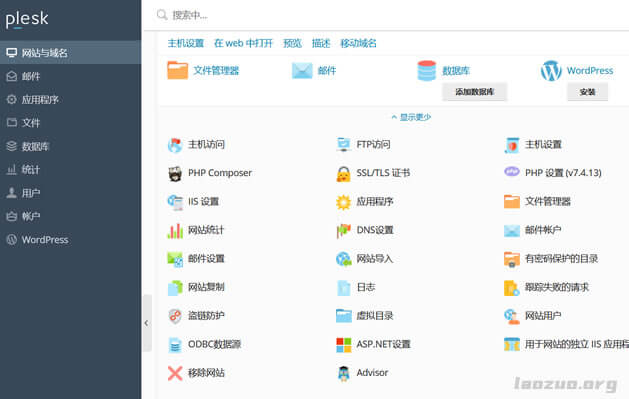This screenshot has height=399, width=629.
Task: Open 网站复制 website copy icon
Action: 175,288
